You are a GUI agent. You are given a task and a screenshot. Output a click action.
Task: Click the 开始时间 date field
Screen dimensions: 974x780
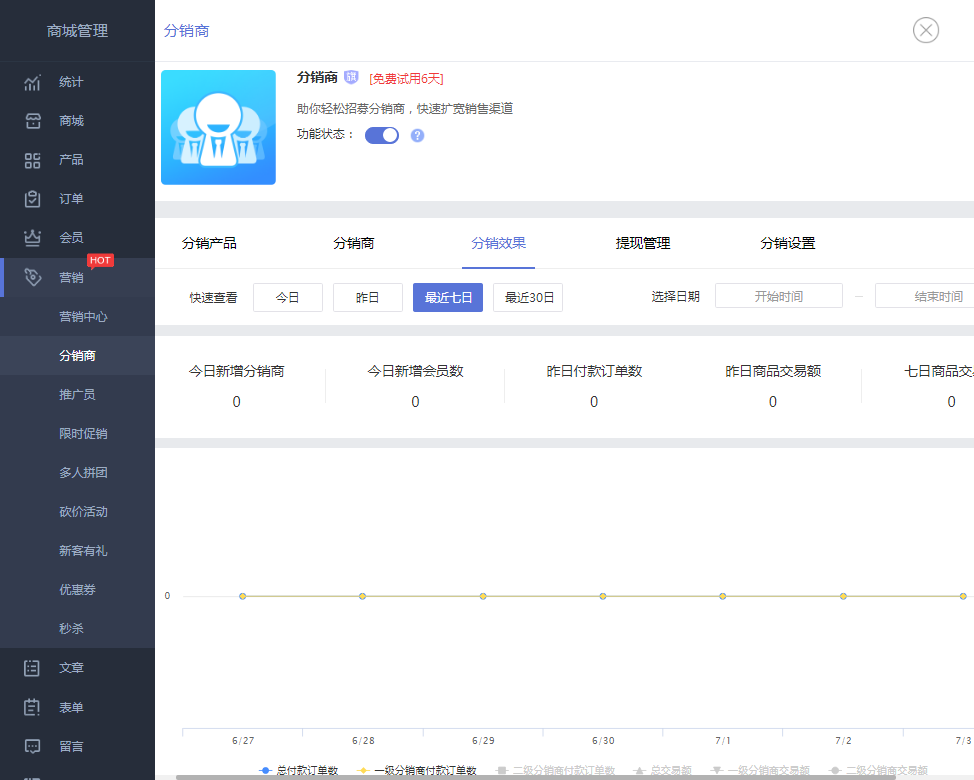(x=779, y=296)
